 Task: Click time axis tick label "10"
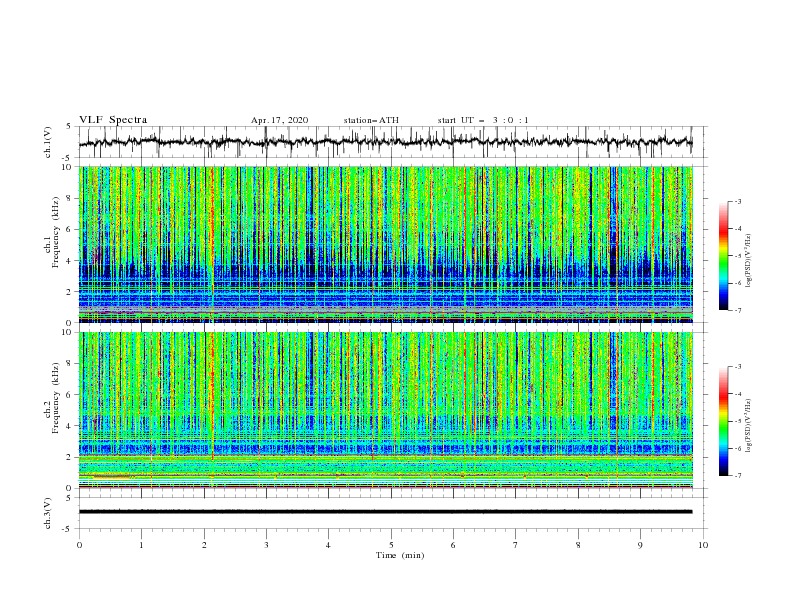[x=703, y=545]
